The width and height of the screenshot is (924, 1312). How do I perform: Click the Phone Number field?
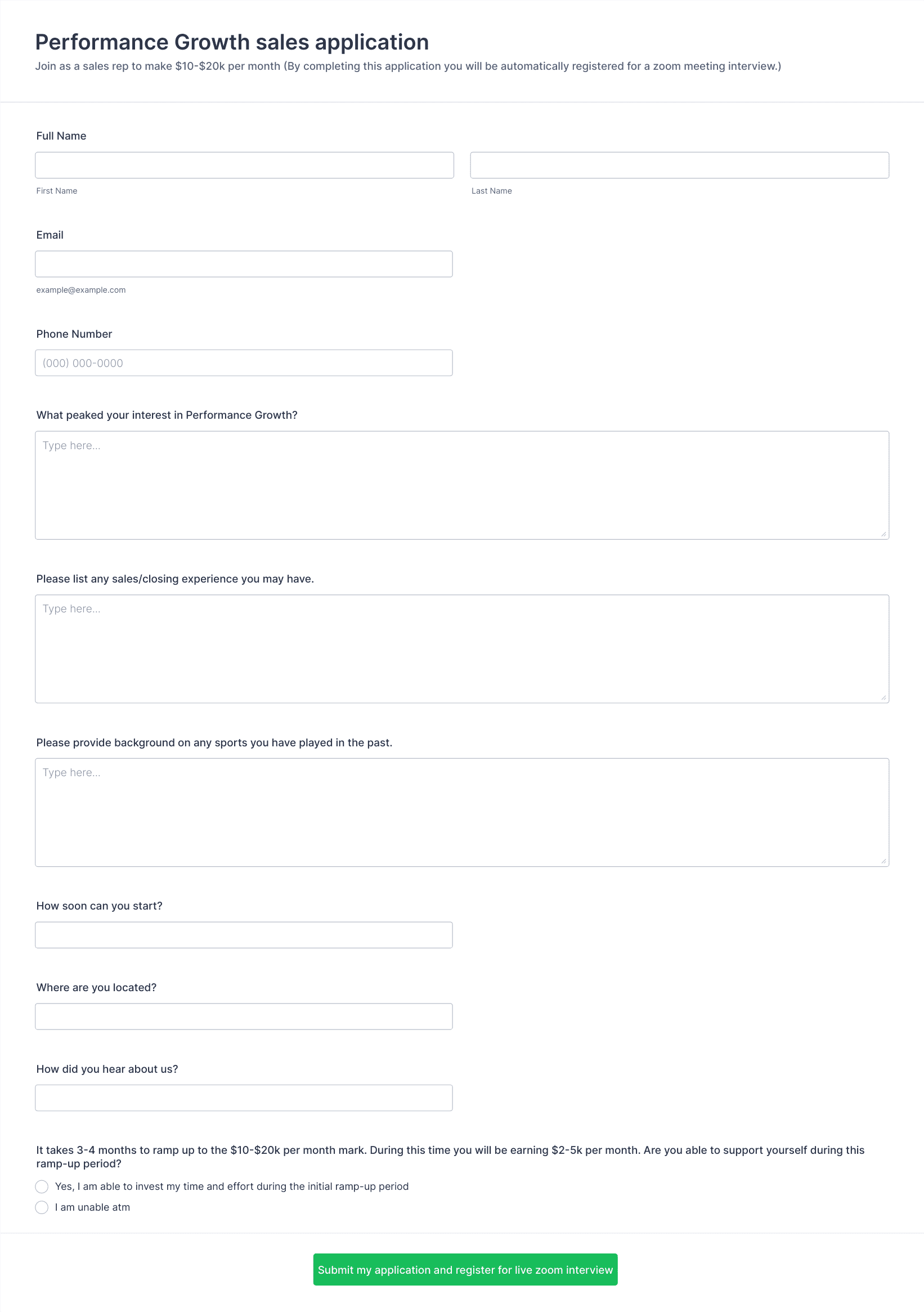click(244, 363)
